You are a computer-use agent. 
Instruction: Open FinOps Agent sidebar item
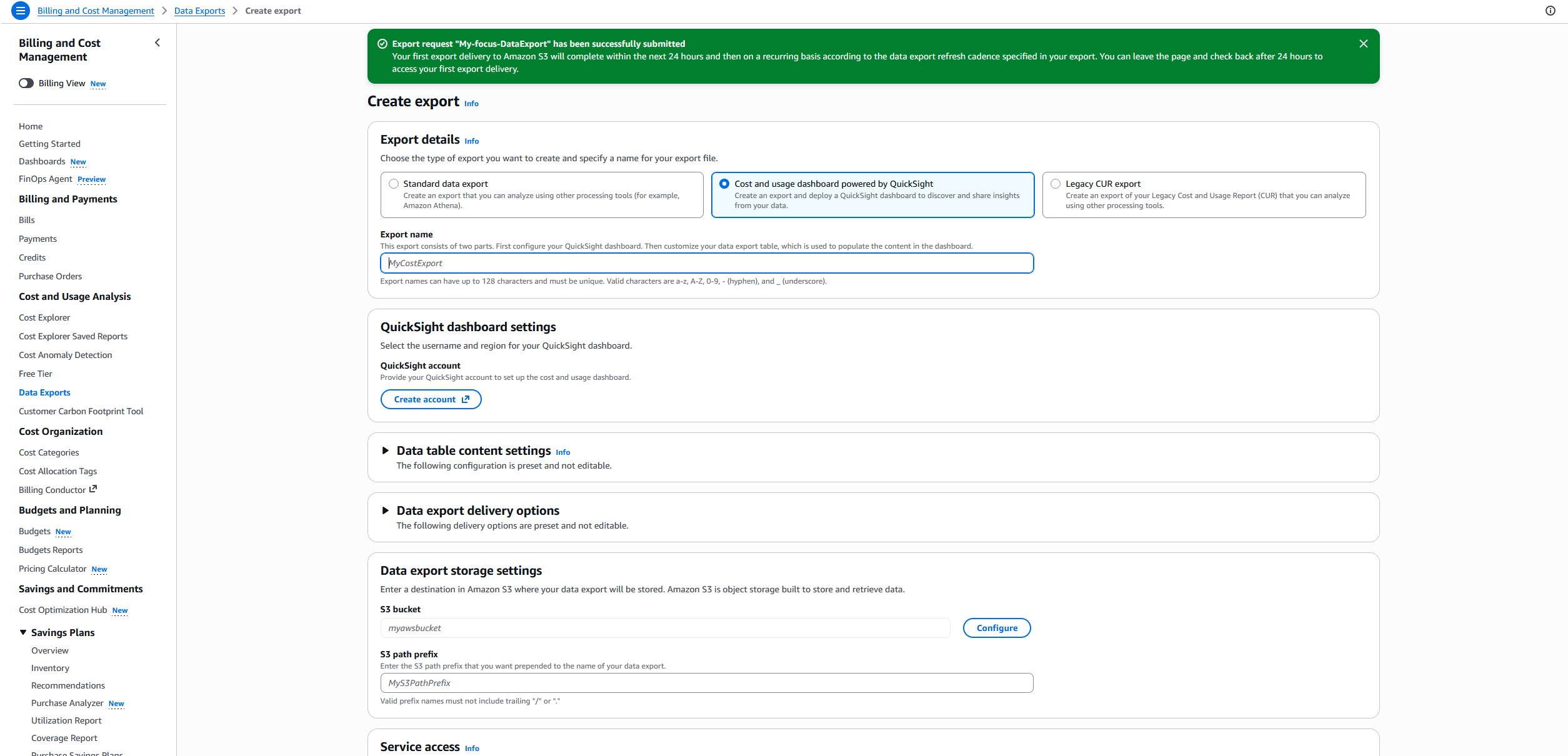click(46, 179)
